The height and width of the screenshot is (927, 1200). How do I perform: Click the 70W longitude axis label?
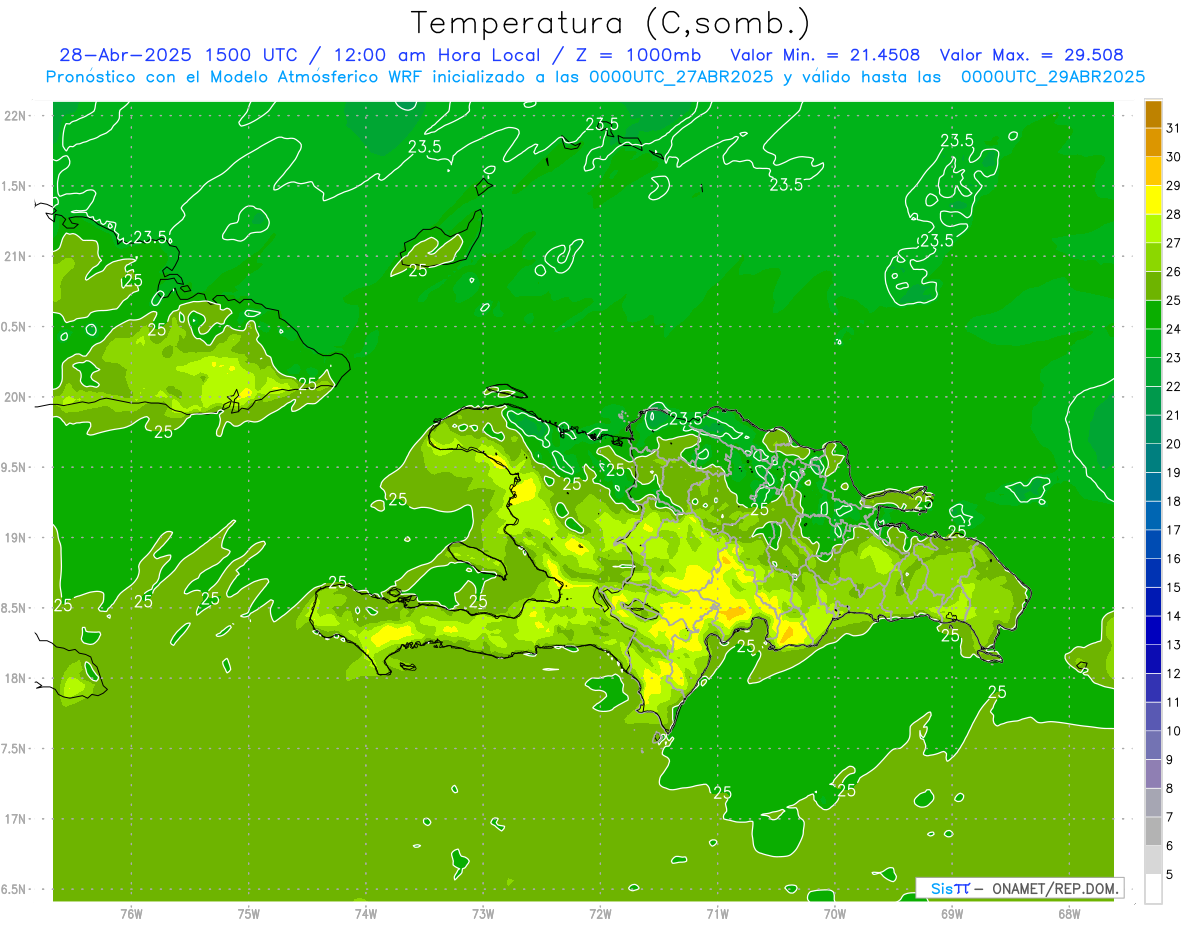click(835, 914)
